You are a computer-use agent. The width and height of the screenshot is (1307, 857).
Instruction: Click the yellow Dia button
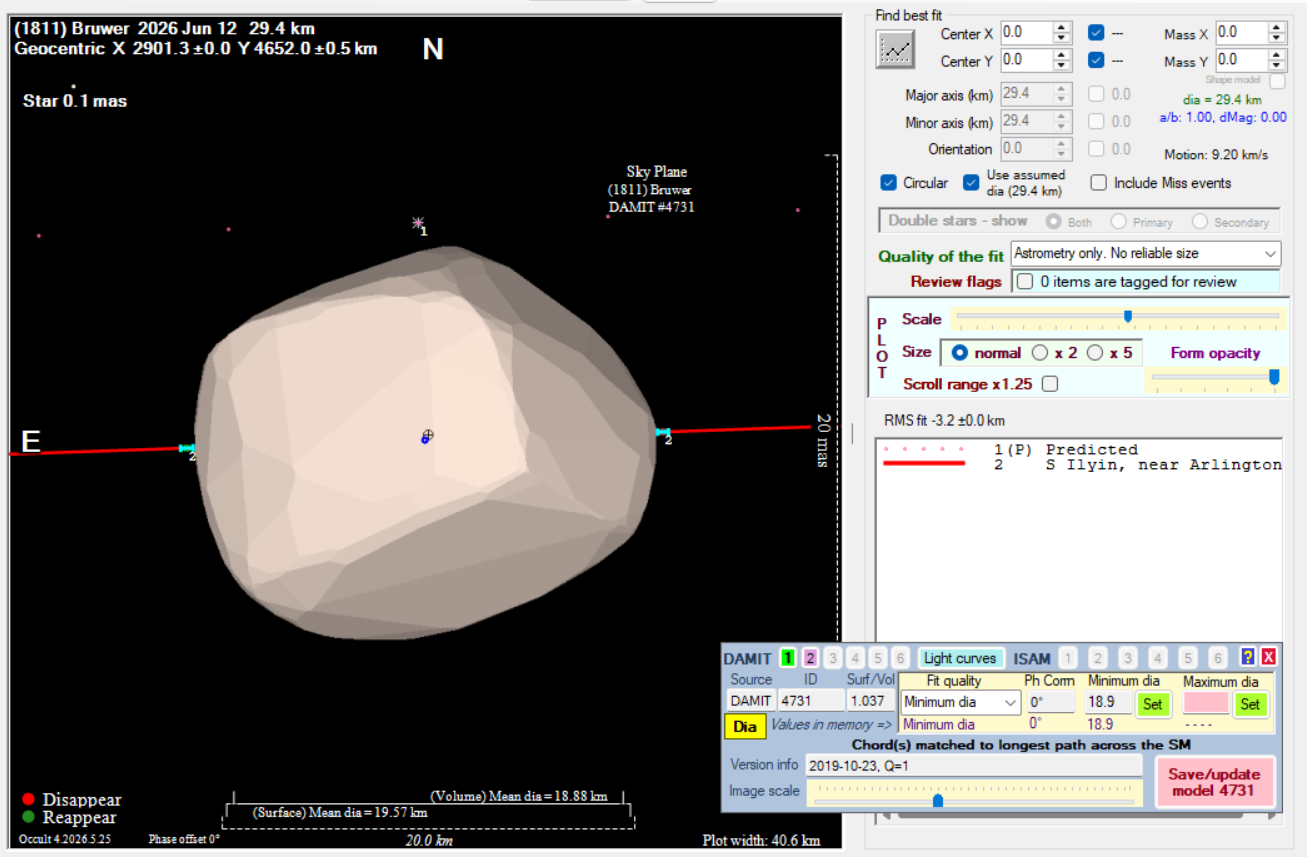(745, 726)
